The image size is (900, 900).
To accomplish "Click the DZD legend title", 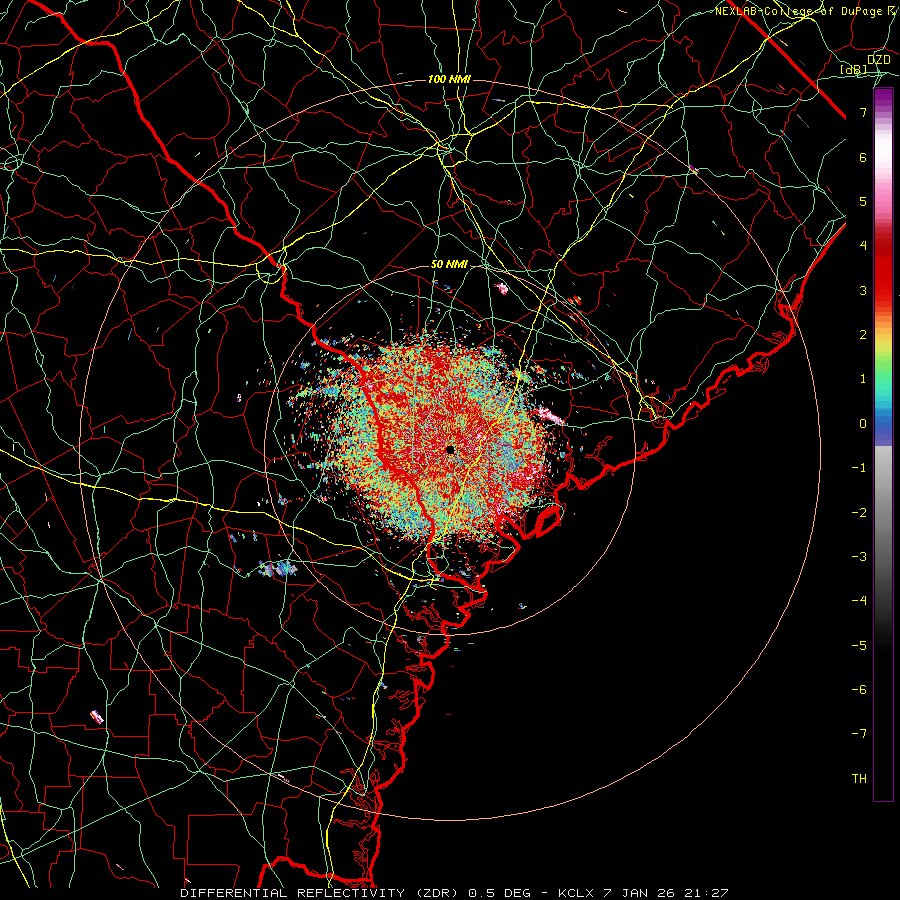I will 878,60.
